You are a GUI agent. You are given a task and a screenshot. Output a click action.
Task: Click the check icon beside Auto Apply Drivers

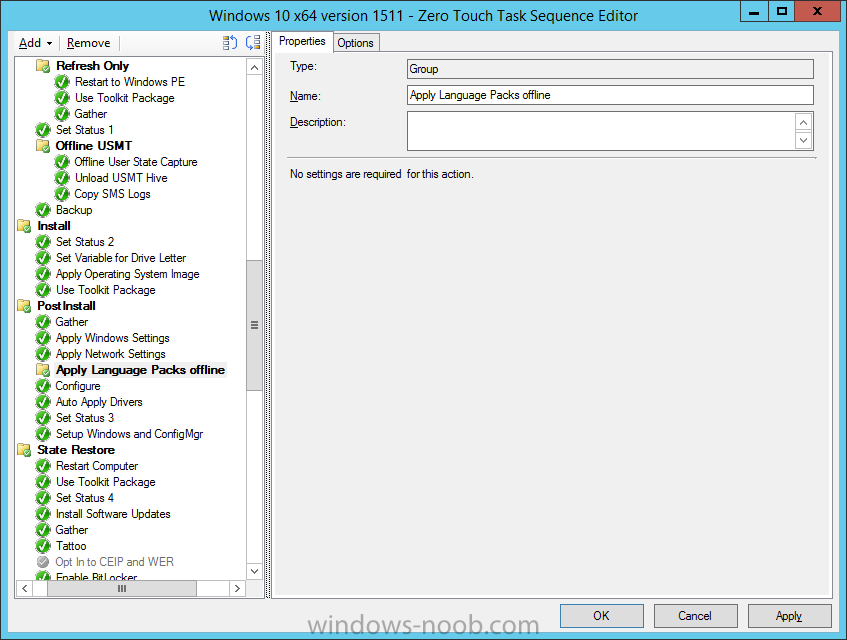(43, 402)
